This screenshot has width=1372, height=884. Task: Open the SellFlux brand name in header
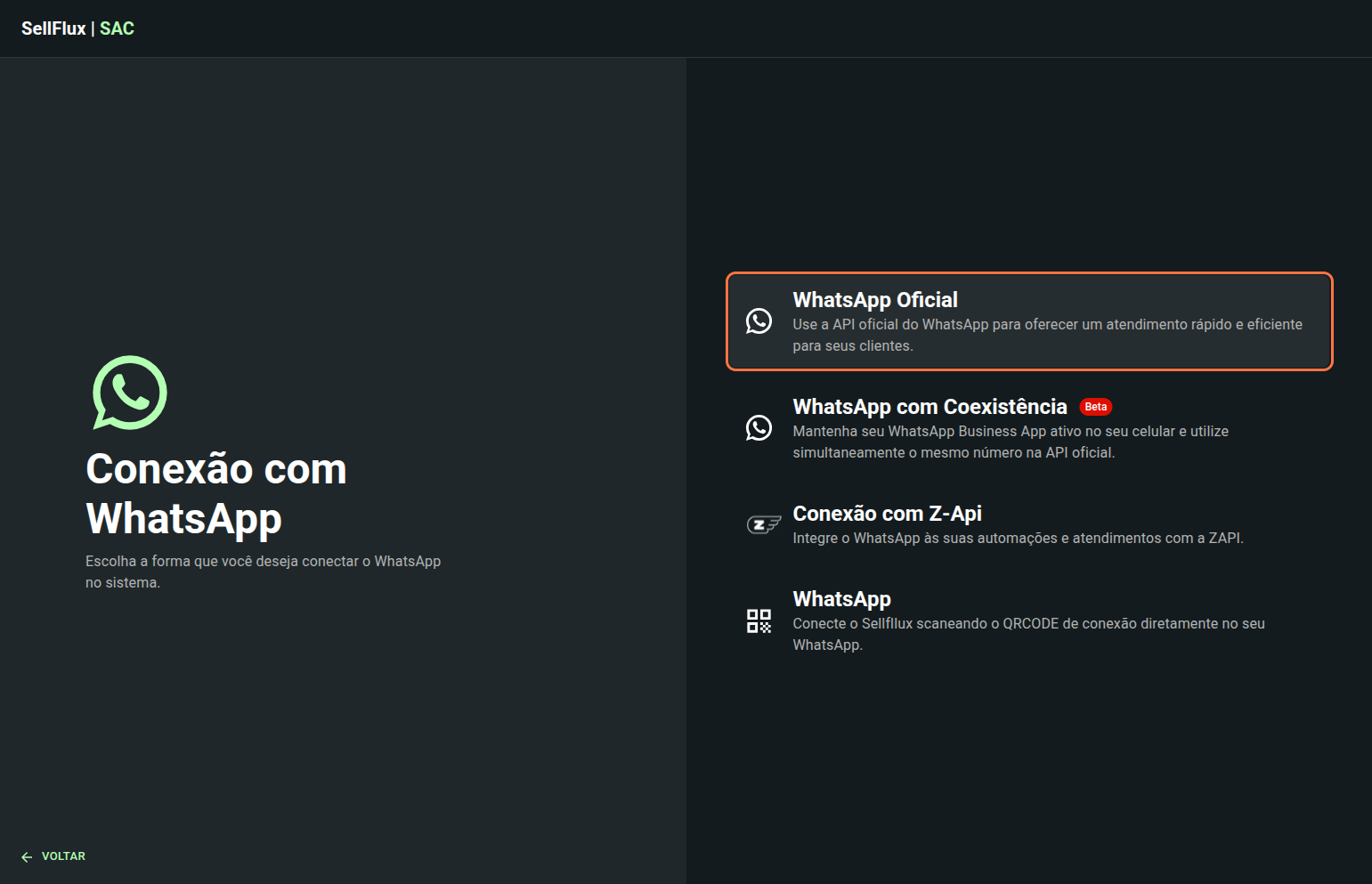pos(53,28)
